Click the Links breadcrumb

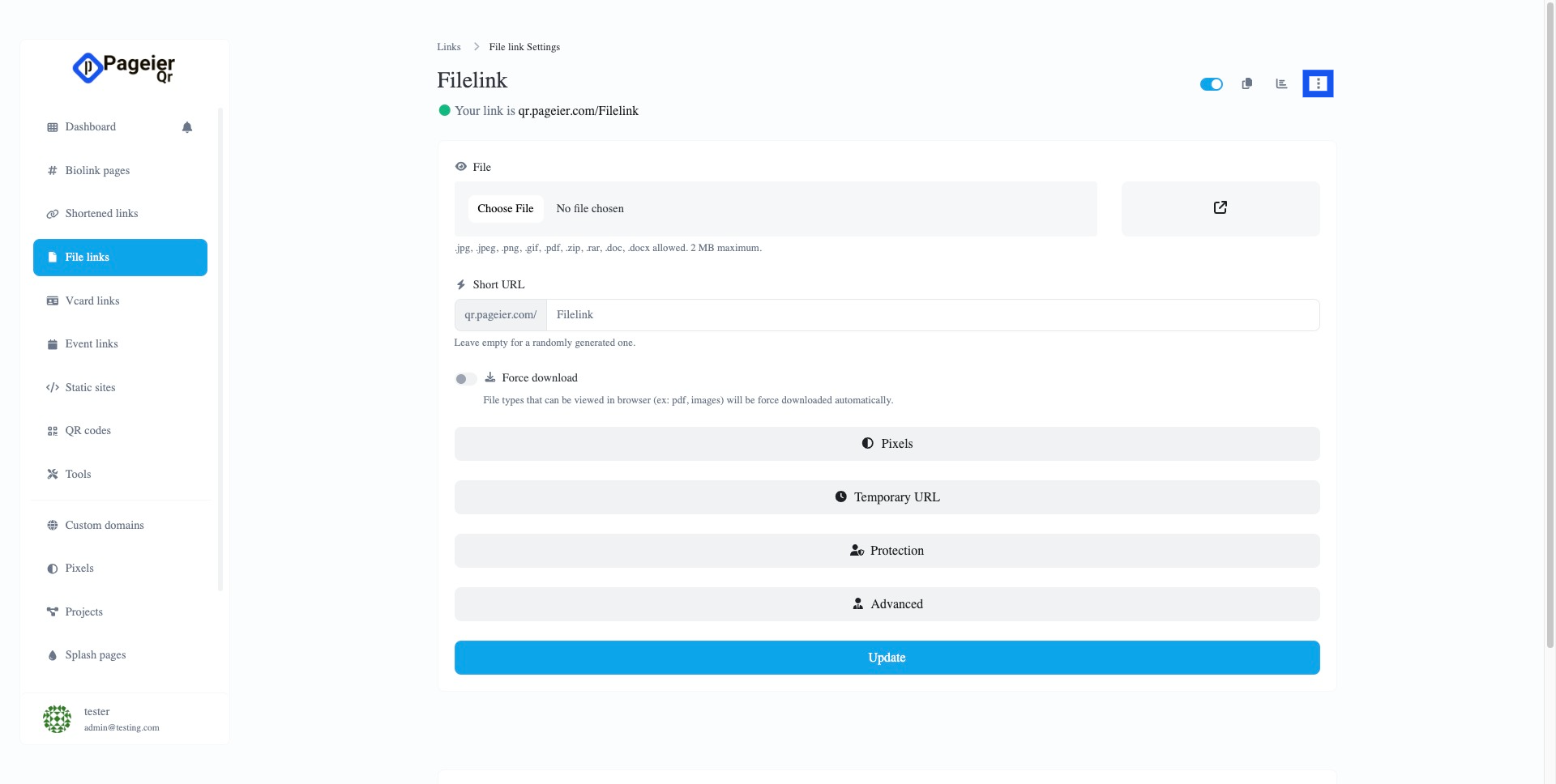click(449, 47)
